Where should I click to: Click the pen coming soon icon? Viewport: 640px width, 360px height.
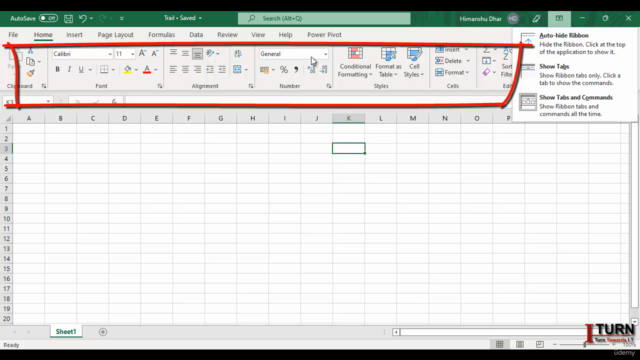[x=536, y=18]
